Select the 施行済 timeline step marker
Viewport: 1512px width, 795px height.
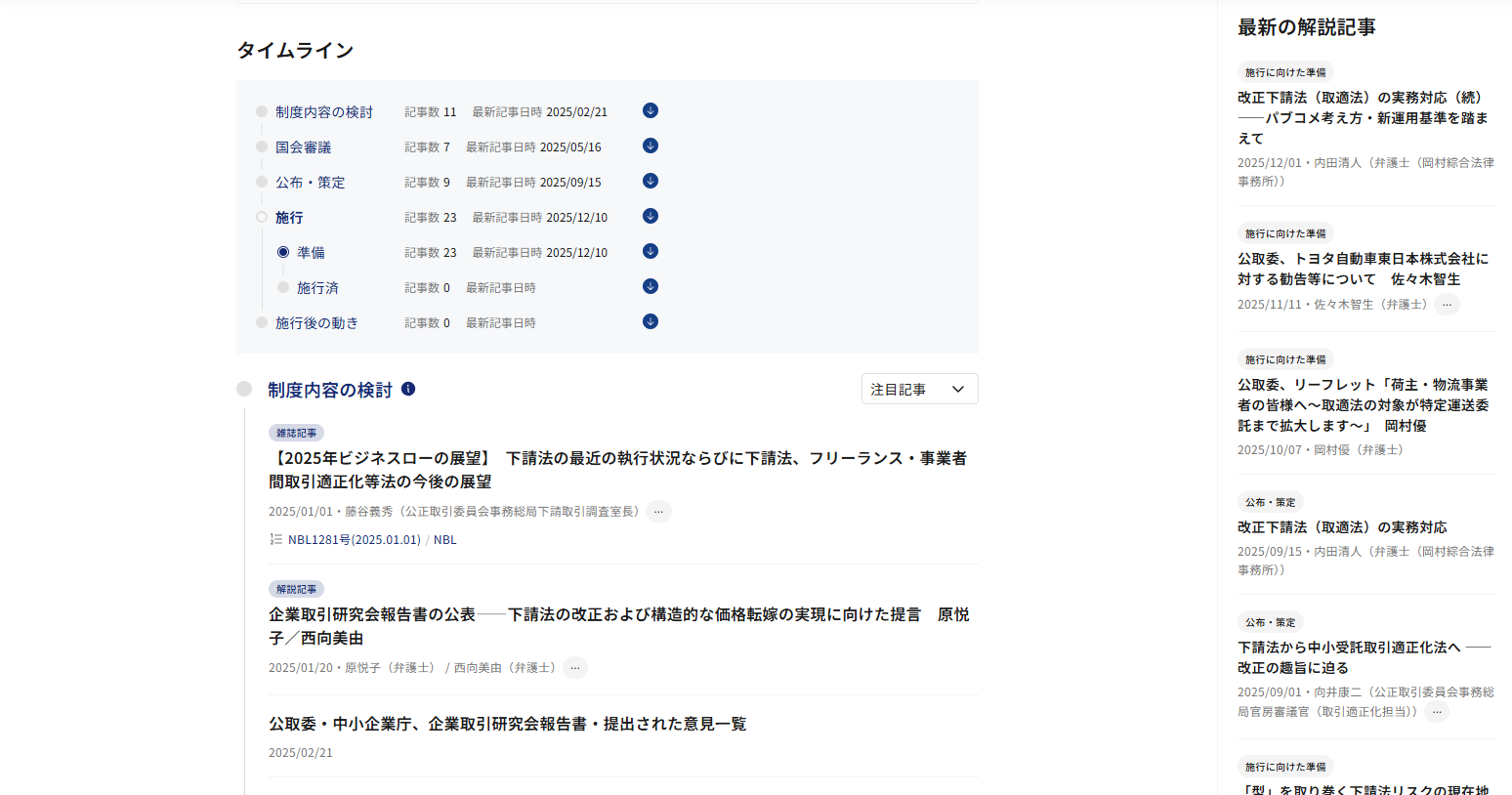(283, 287)
